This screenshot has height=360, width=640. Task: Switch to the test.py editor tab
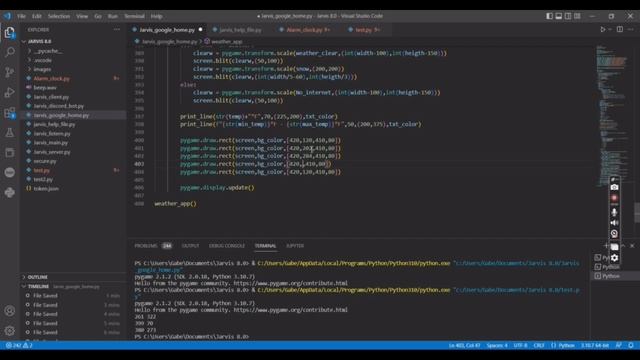[x=366, y=30]
